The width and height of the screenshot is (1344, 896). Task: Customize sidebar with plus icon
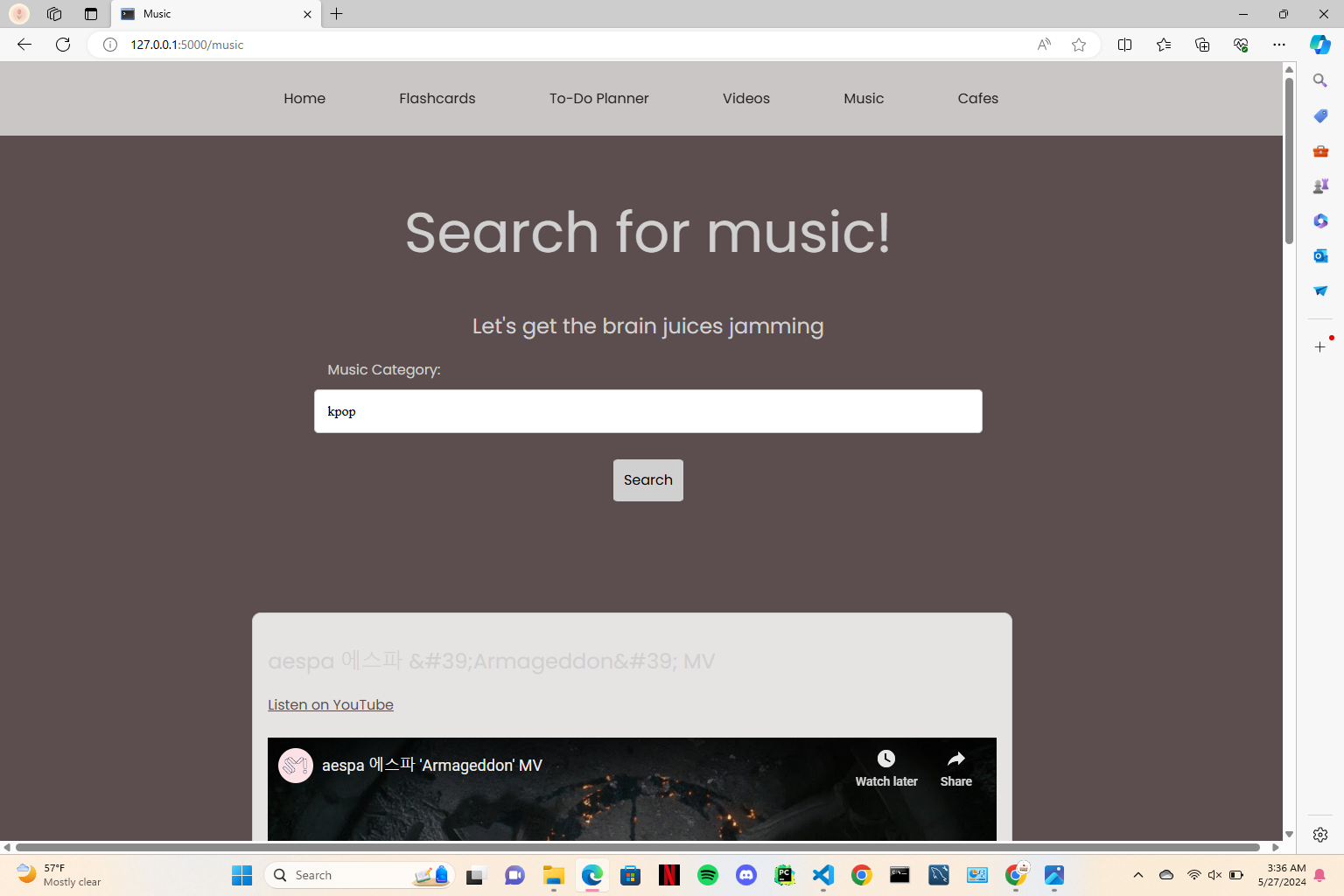pos(1320,347)
